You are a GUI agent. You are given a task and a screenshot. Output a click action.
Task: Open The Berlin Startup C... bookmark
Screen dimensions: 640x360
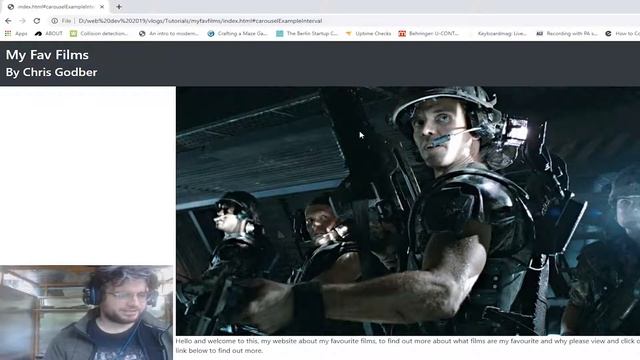click(x=307, y=33)
